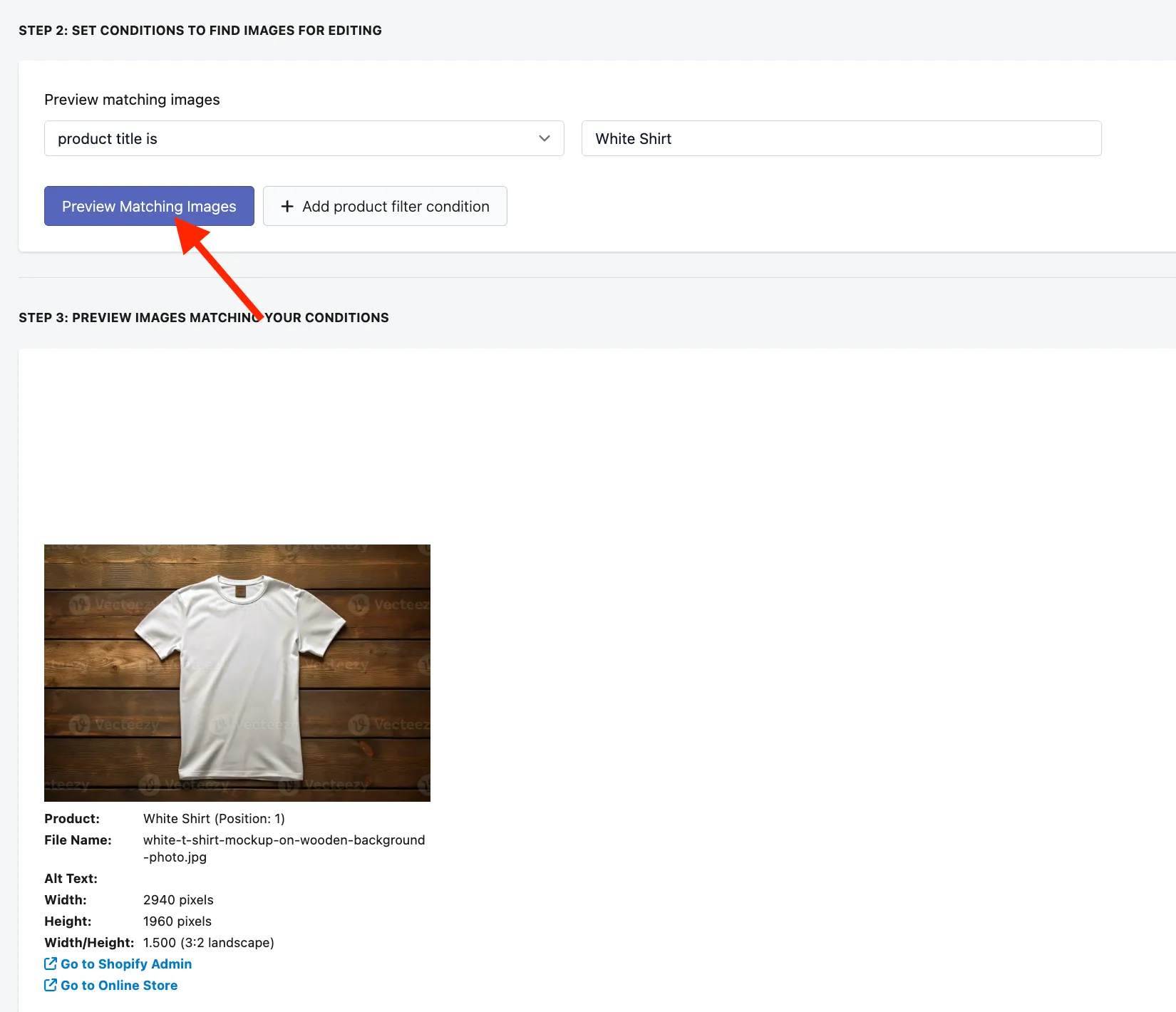Click the Preview Matching Images button
The height and width of the screenshot is (1012, 1176).
coord(149,206)
